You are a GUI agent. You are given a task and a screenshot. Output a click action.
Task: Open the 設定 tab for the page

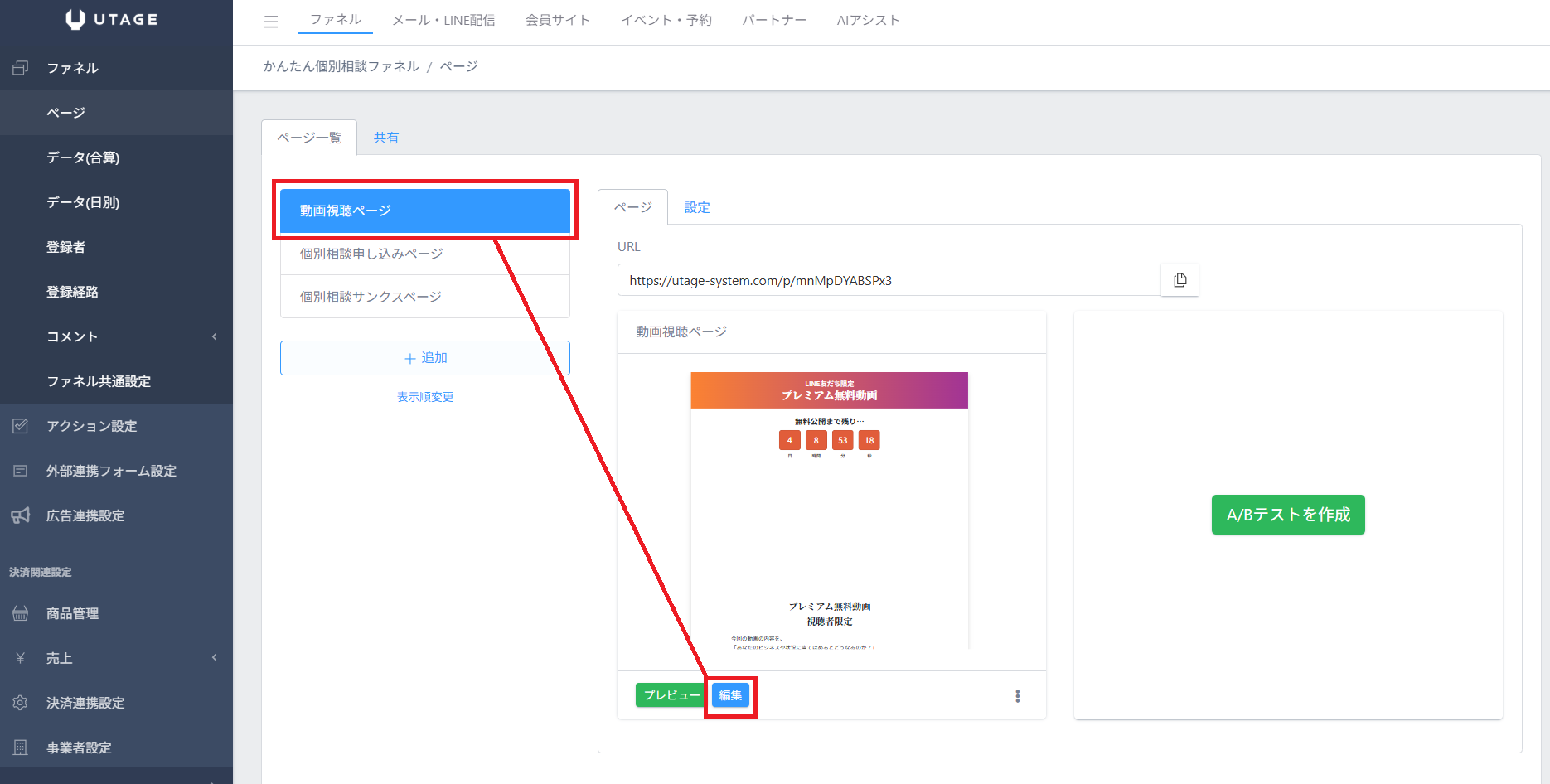coord(696,207)
